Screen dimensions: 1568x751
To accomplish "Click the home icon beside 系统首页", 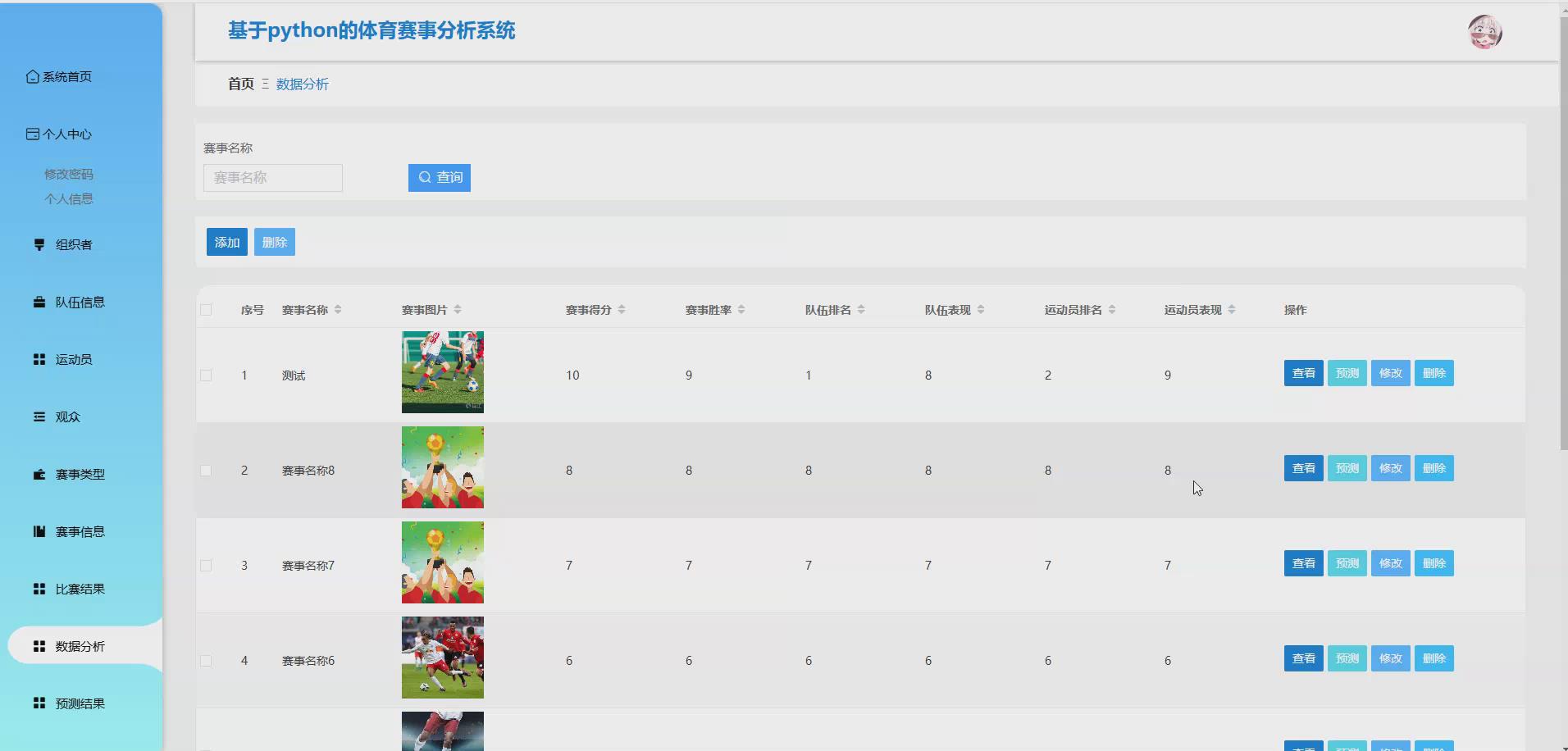I will tap(33, 76).
